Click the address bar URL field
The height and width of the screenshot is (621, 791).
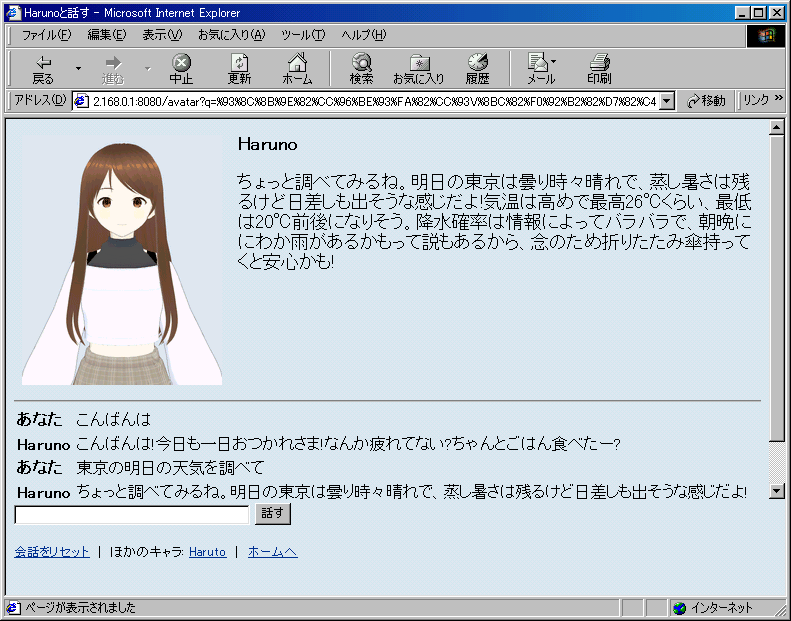pyautogui.click(x=374, y=101)
